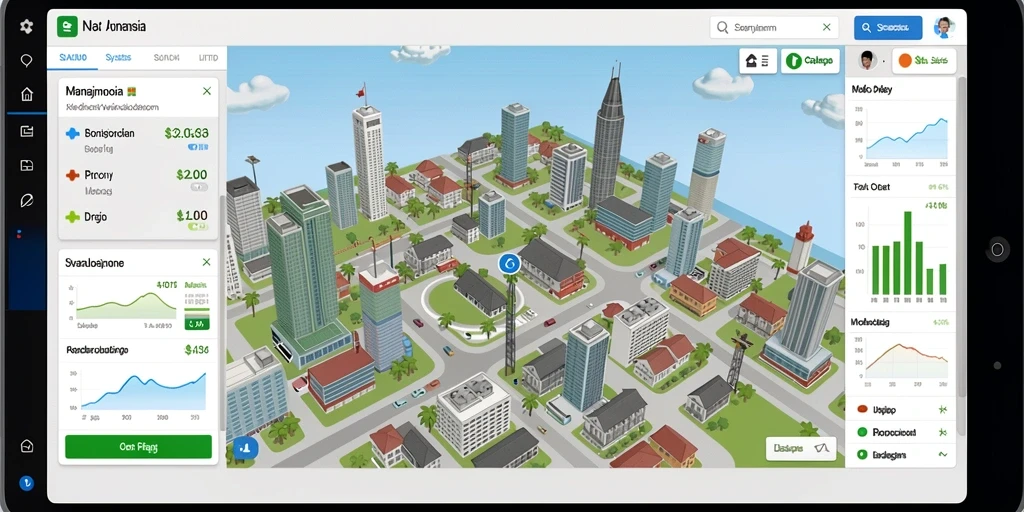This screenshot has height=512, width=1024.
Task: Click the small green button beside the Svaaloajnone chart
Action: click(x=197, y=322)
